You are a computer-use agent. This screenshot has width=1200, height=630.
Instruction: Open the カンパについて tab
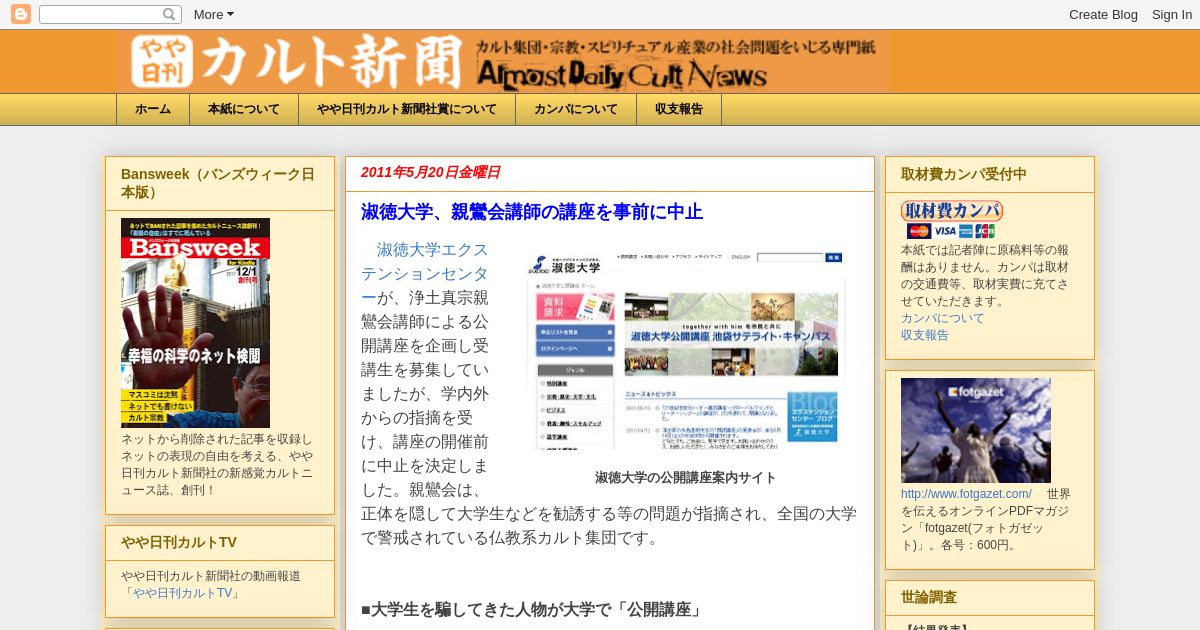click(576, 109)
